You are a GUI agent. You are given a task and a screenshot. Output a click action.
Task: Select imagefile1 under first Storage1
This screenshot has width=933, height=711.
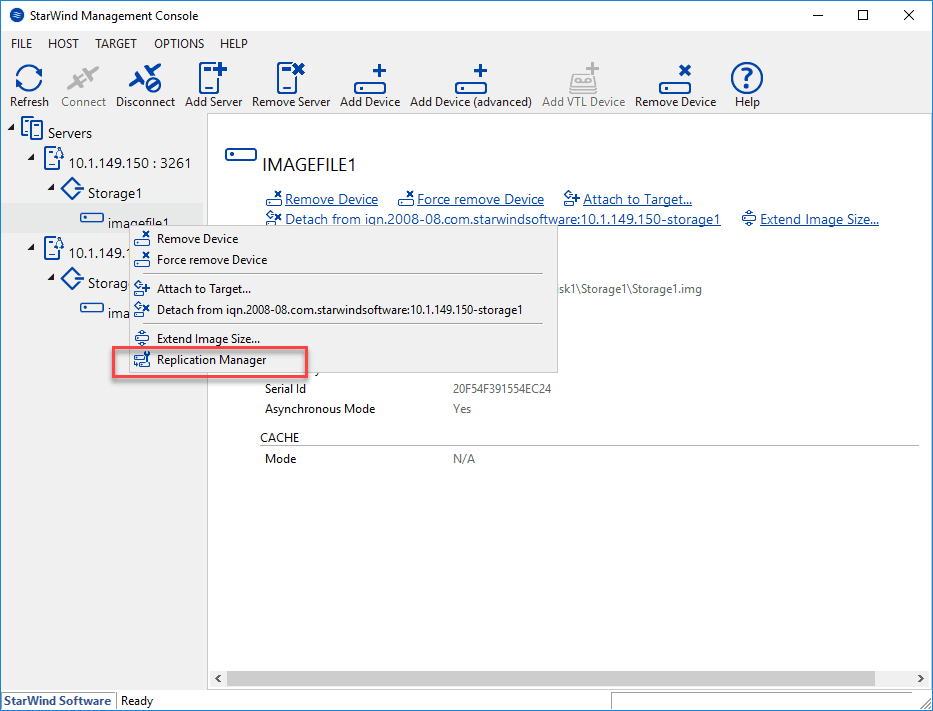(138, 223)
